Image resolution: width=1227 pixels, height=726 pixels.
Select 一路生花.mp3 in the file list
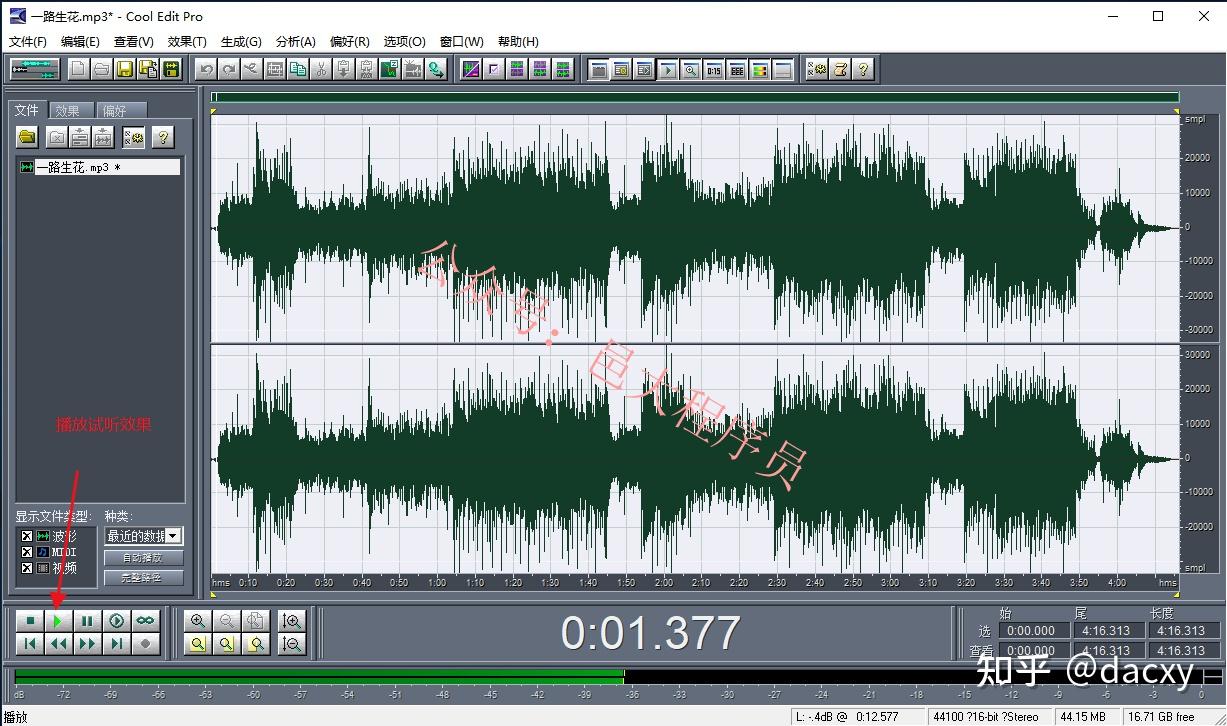pyautogui.click(x=99, y=167)
